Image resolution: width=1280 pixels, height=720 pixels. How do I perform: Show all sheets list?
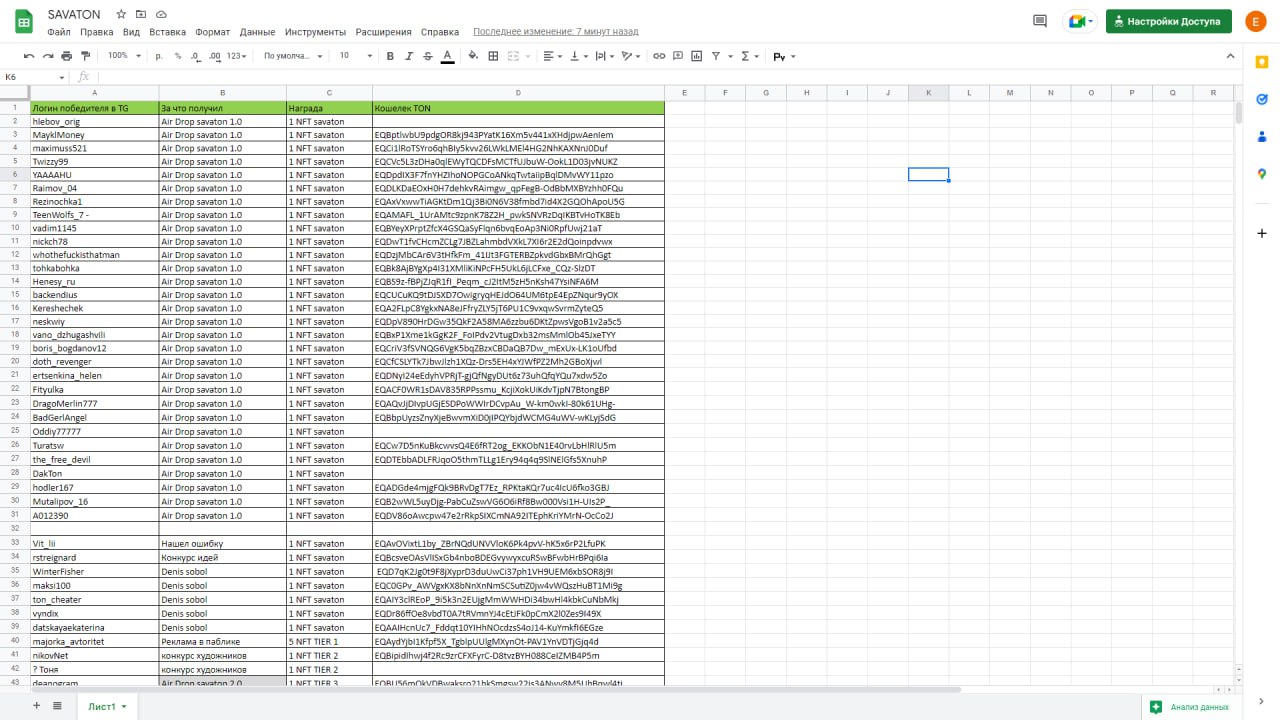[57, 706]
